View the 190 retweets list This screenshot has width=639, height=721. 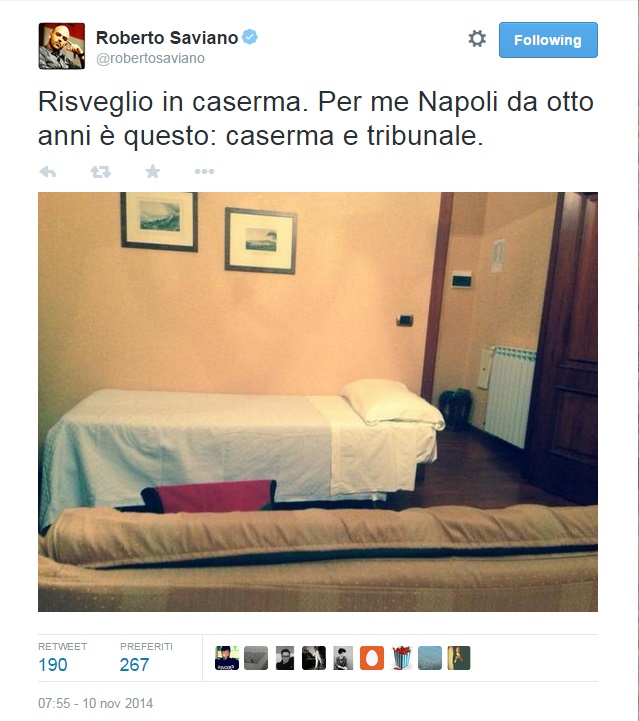53,664
